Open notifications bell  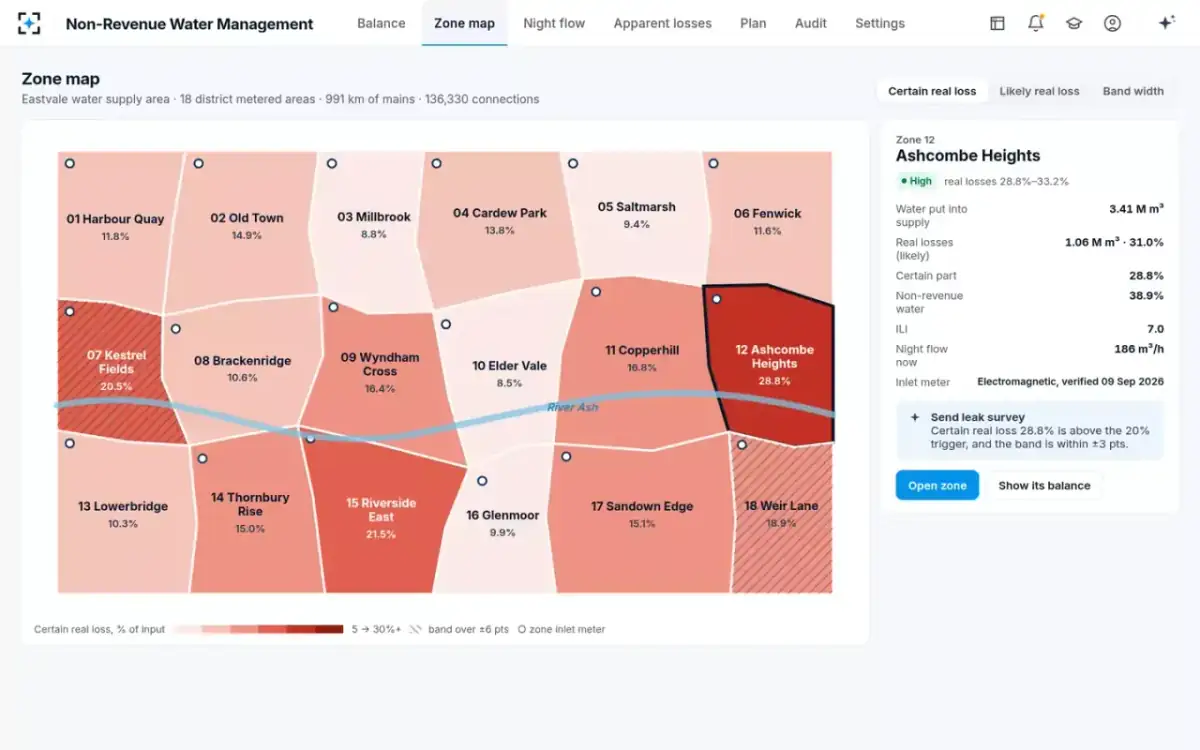tap(1036, 23)
